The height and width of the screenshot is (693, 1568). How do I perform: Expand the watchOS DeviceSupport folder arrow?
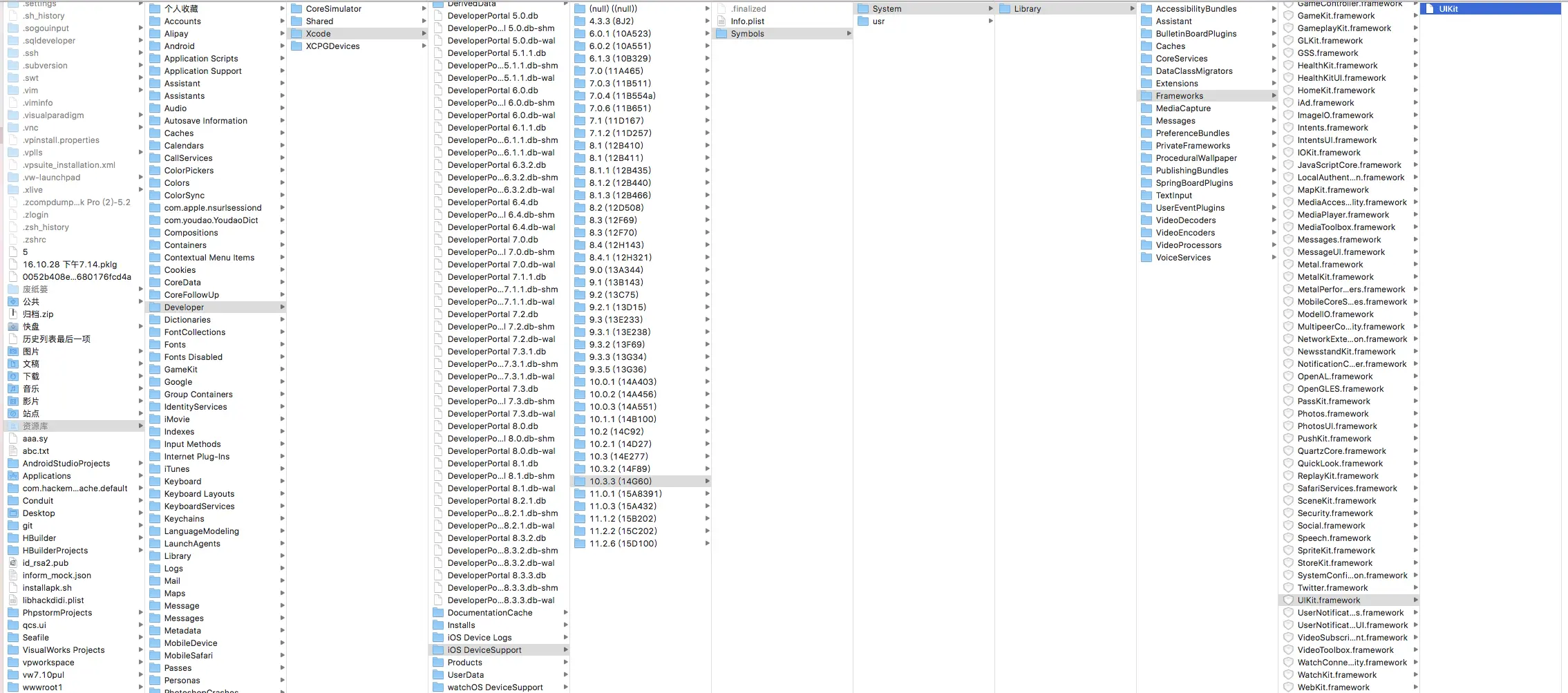(x=565, y=687)
